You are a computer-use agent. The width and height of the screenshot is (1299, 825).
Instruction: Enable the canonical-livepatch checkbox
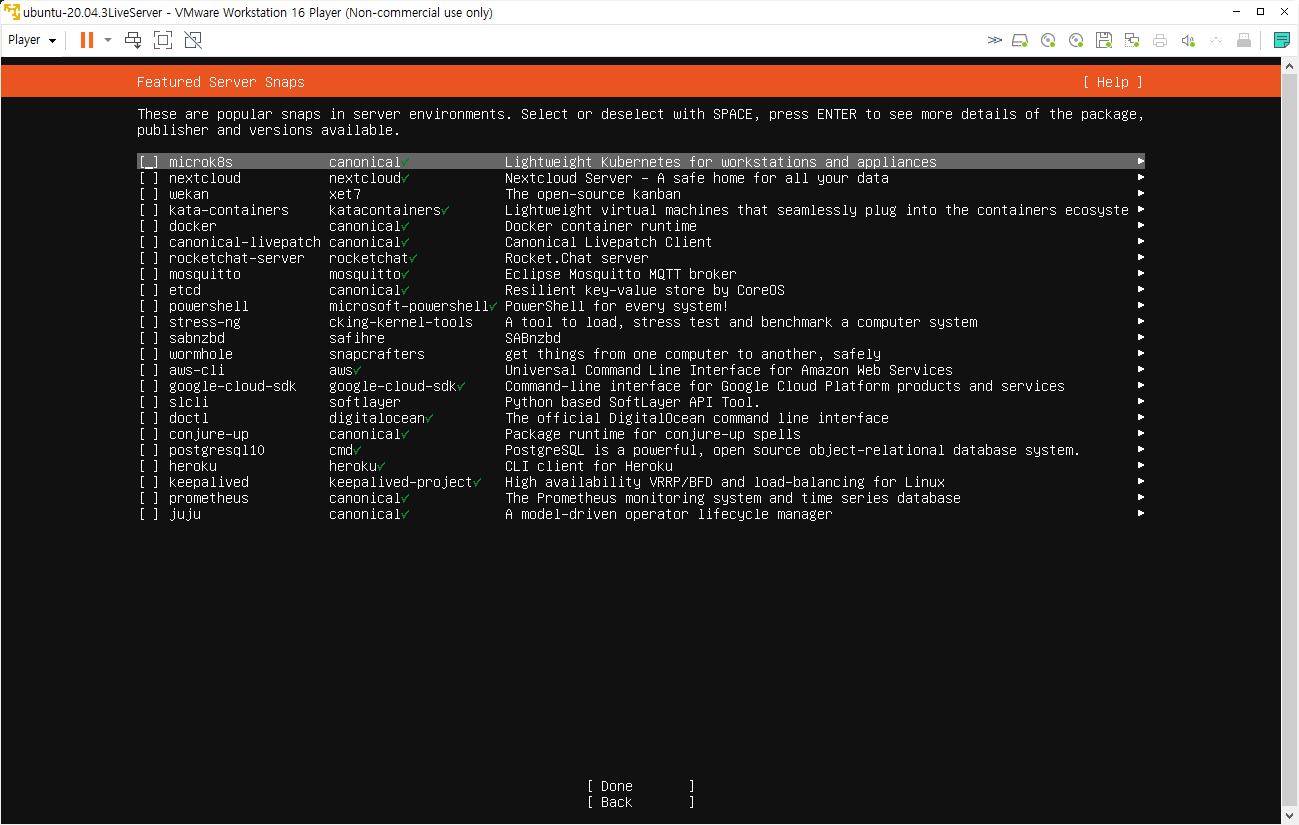coord(149,242)
